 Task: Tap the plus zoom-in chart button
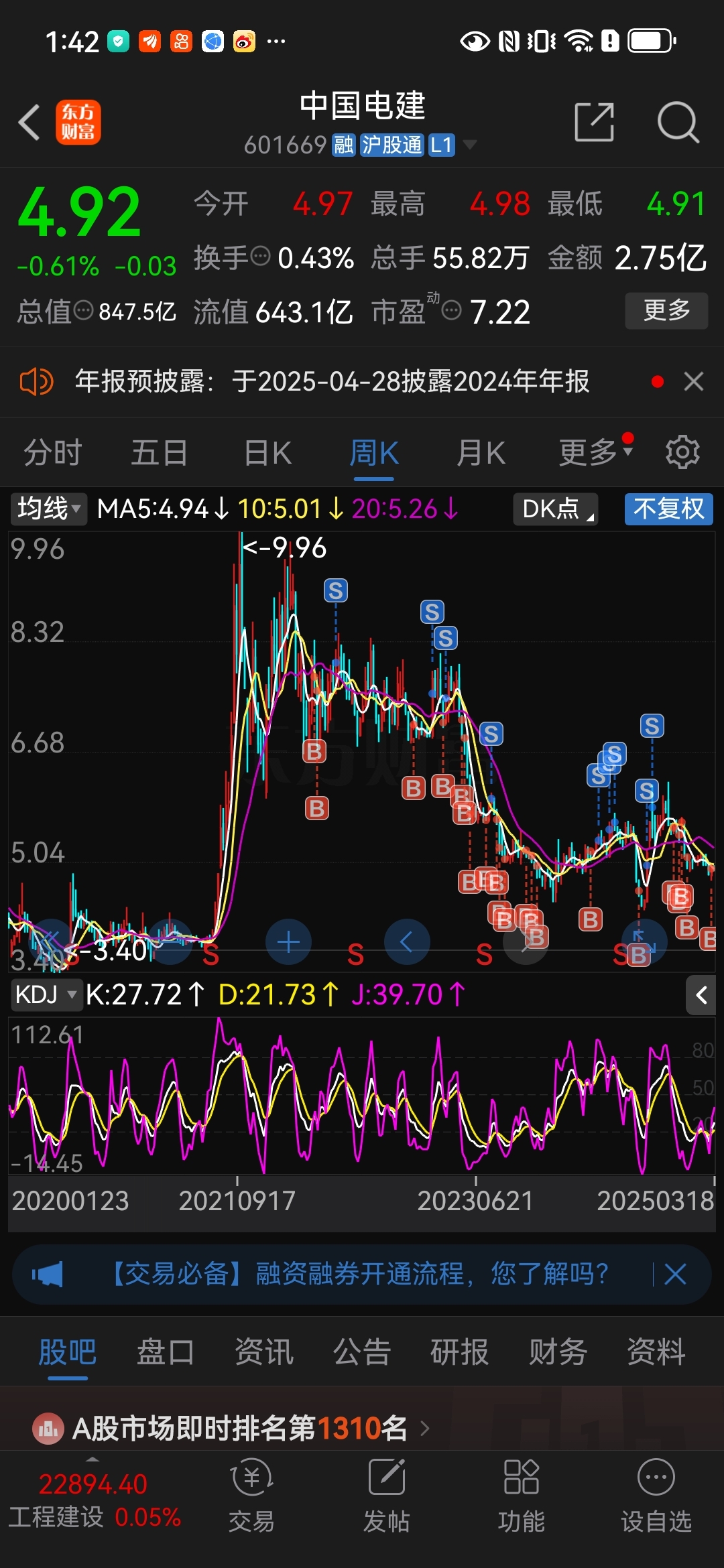(x=289, y=942)
